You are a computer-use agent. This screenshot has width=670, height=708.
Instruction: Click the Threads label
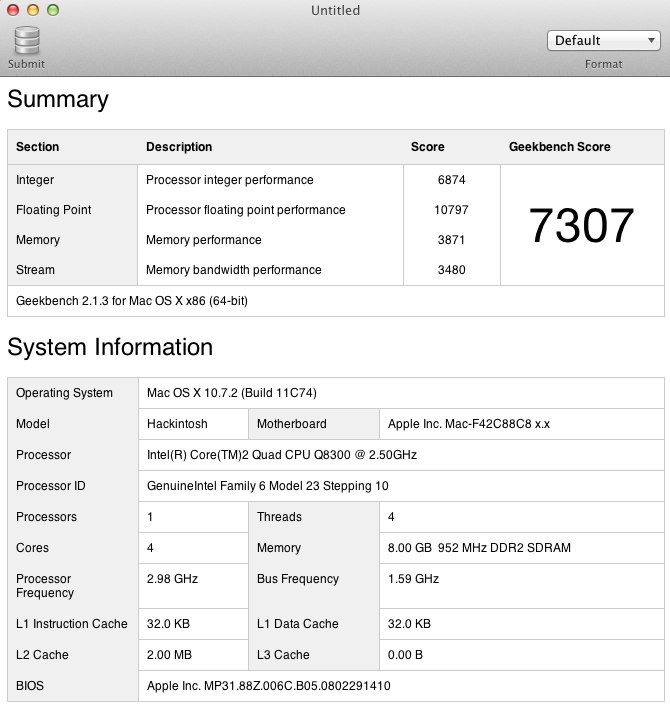(x=279, y=517)
